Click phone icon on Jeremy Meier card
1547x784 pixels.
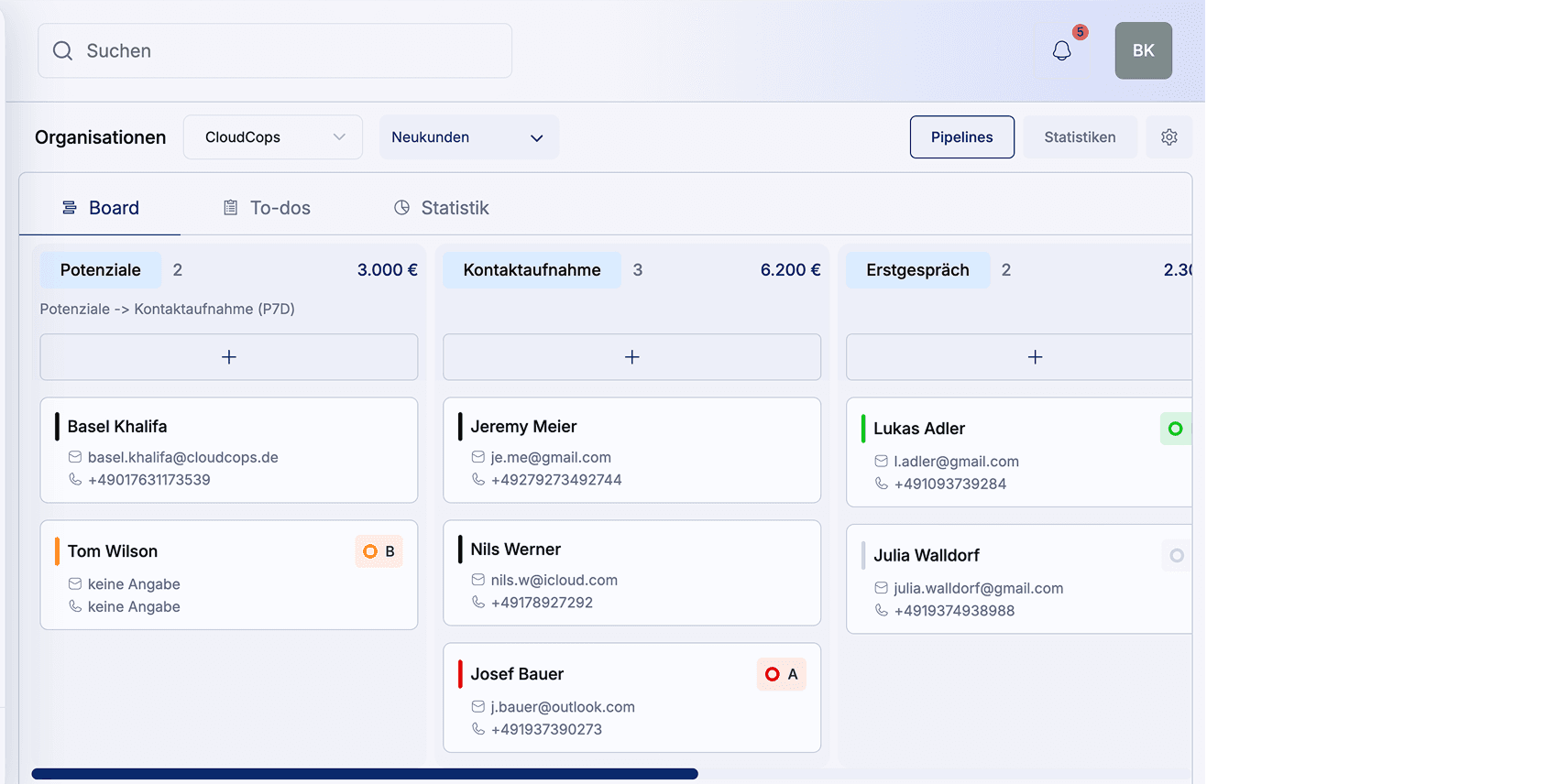(478, 479)
